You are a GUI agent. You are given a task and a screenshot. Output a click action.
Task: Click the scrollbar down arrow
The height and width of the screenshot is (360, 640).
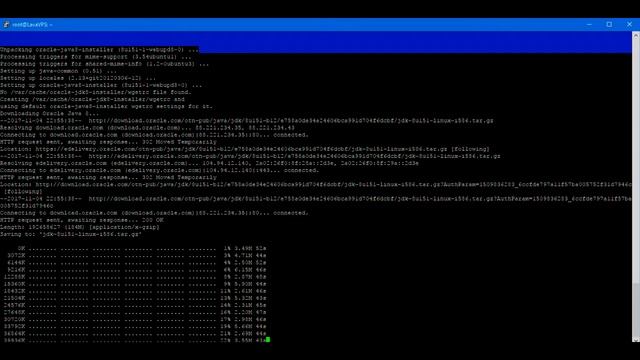[636, 339]
